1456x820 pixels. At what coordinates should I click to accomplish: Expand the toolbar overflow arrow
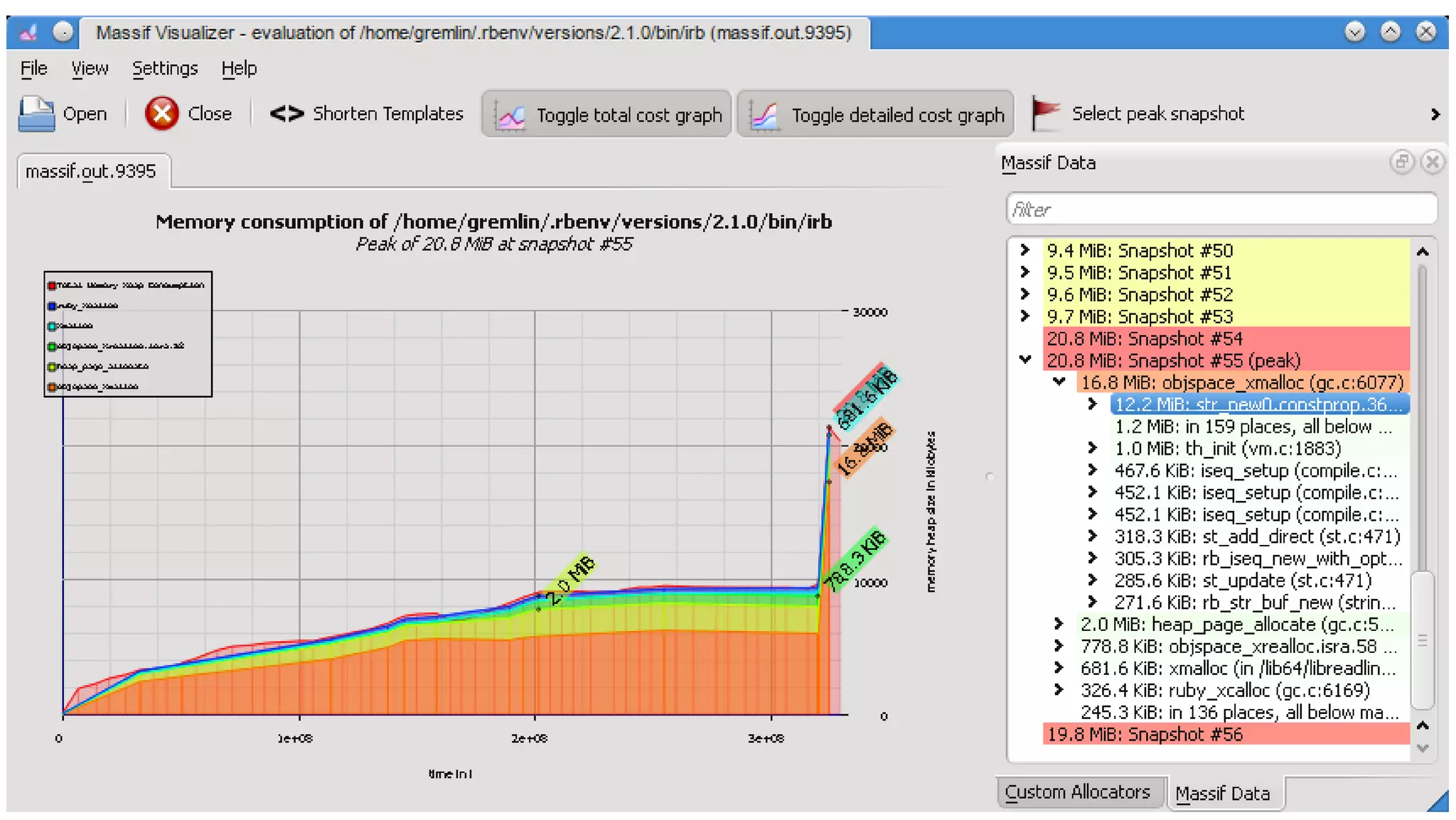coord(1435,114)
